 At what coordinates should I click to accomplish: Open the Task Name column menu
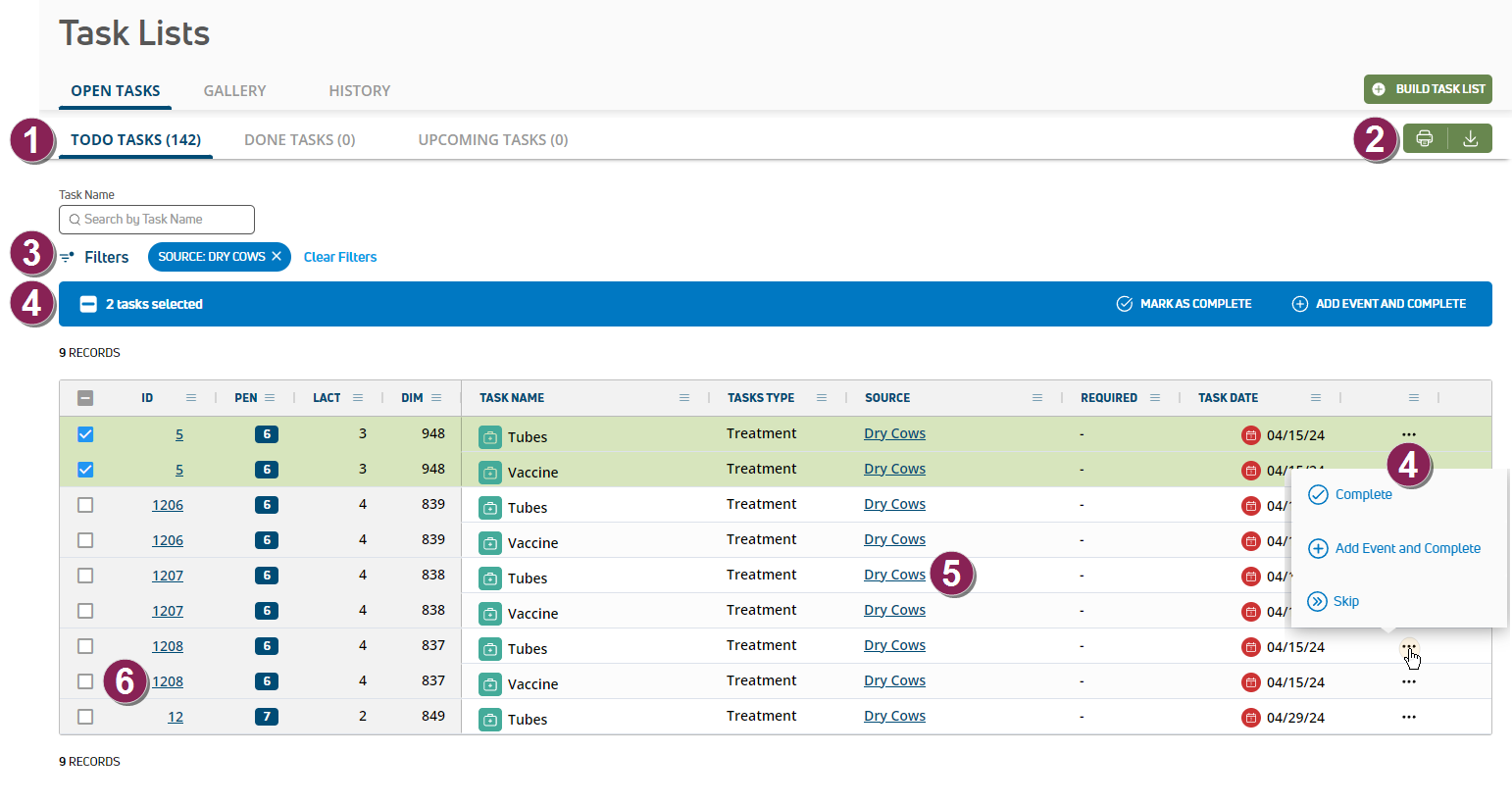(684, 398)
